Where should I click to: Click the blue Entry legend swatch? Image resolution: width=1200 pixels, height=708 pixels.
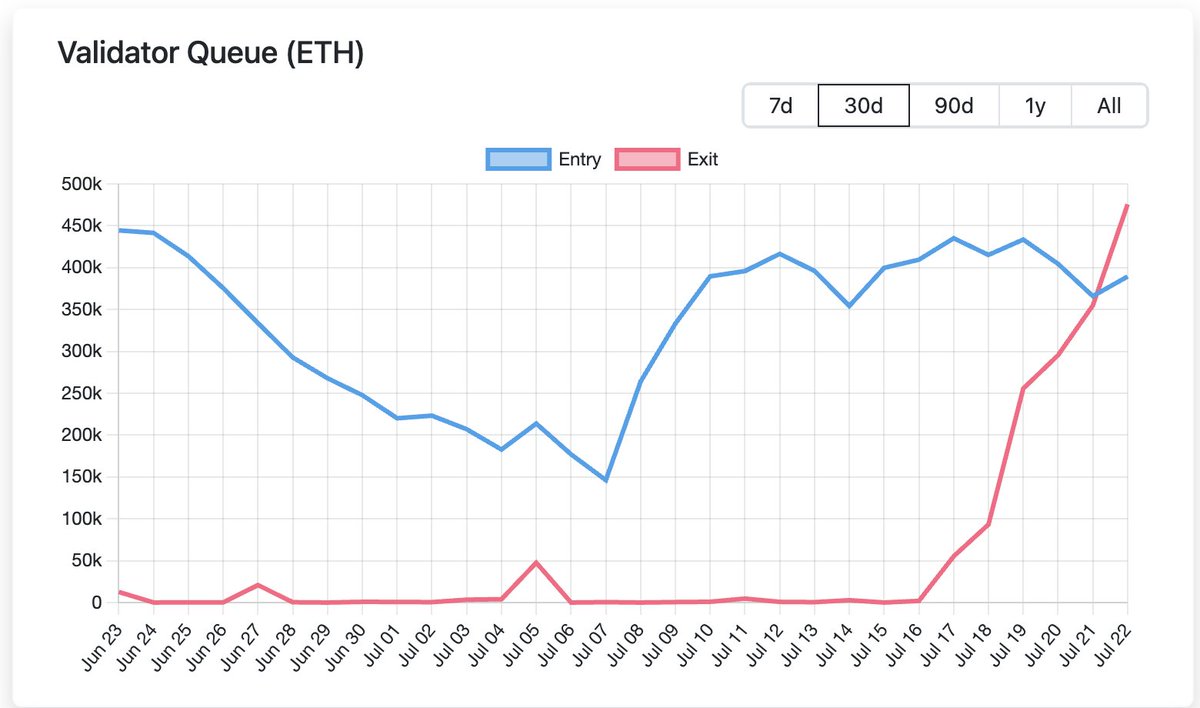coord(518,159)
